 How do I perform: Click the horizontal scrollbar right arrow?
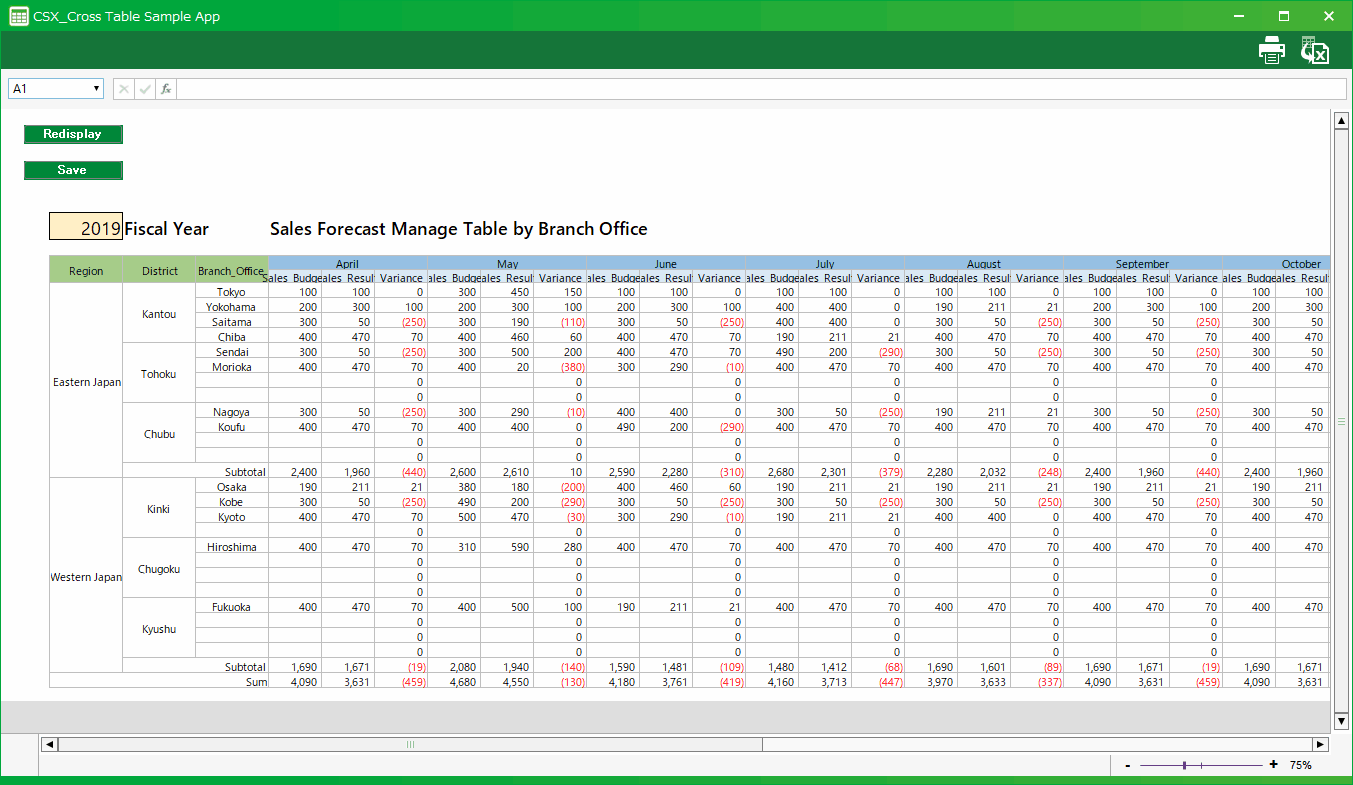[x=1320, y=744]
